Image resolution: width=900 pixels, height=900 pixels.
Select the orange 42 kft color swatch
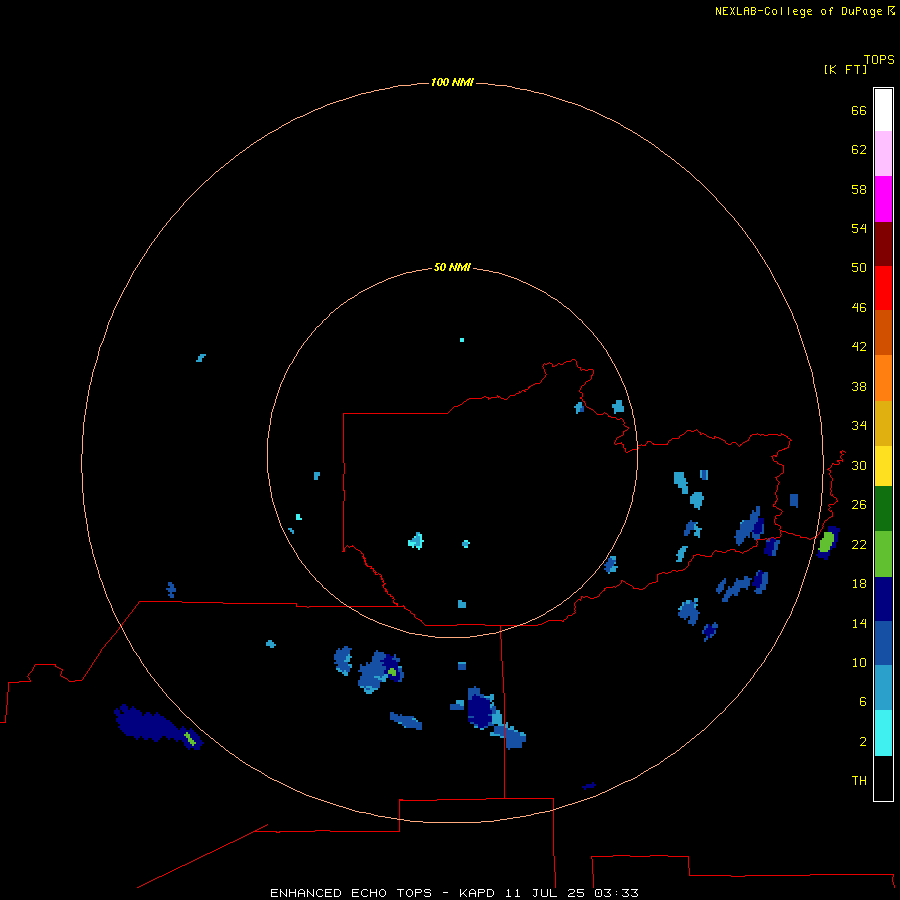pyautogui.click(x=883, y=378)
